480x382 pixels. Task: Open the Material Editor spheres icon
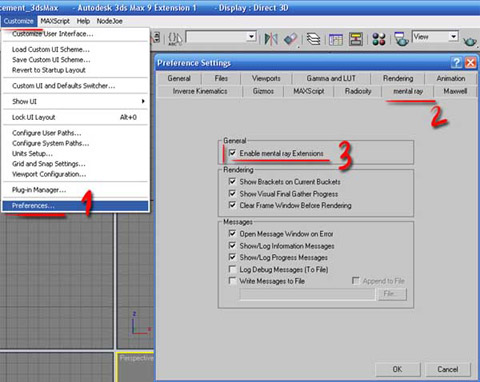point(379,39)
